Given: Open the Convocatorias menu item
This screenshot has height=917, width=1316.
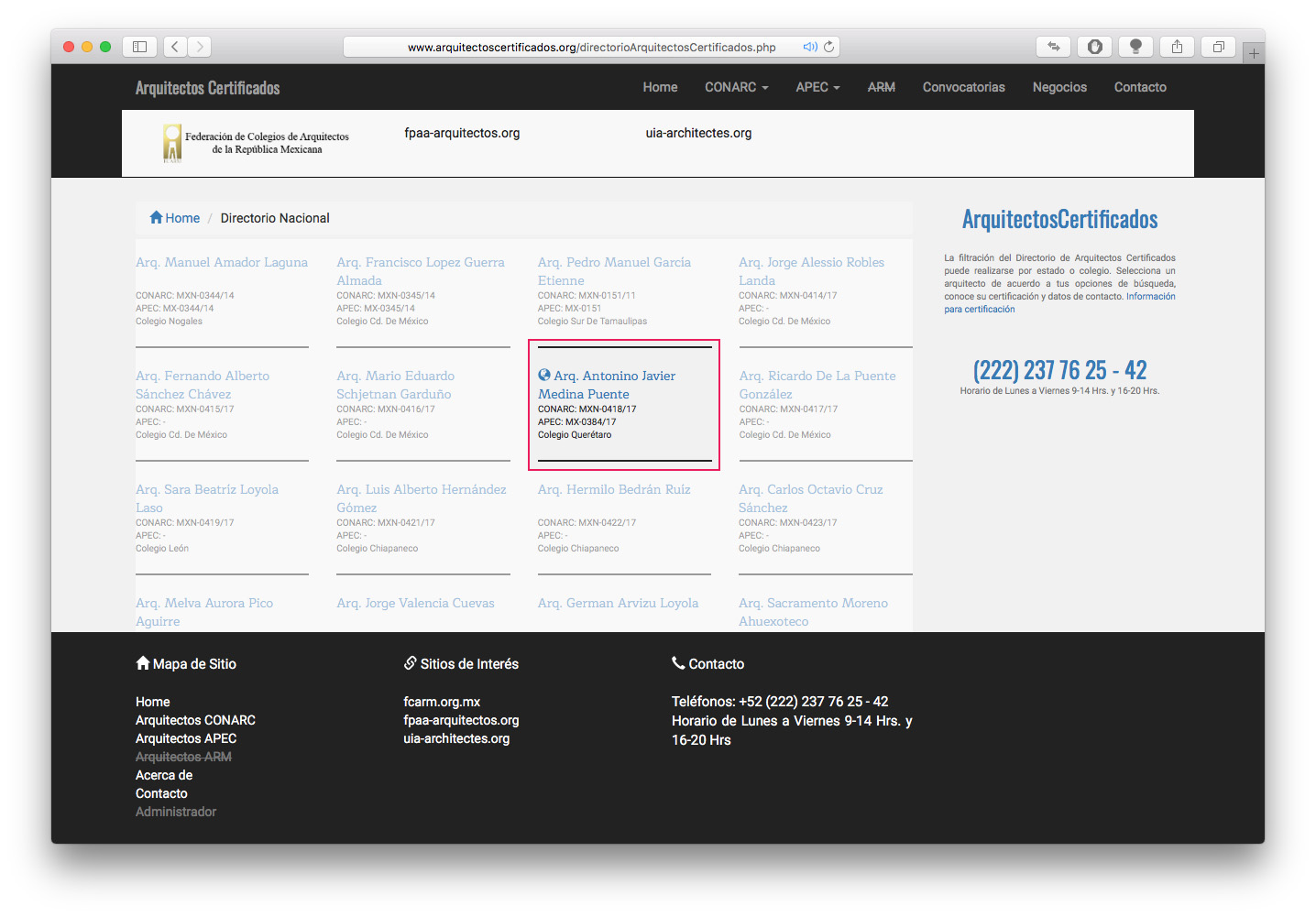Looking at the screenshot, I should pos(963,87).
